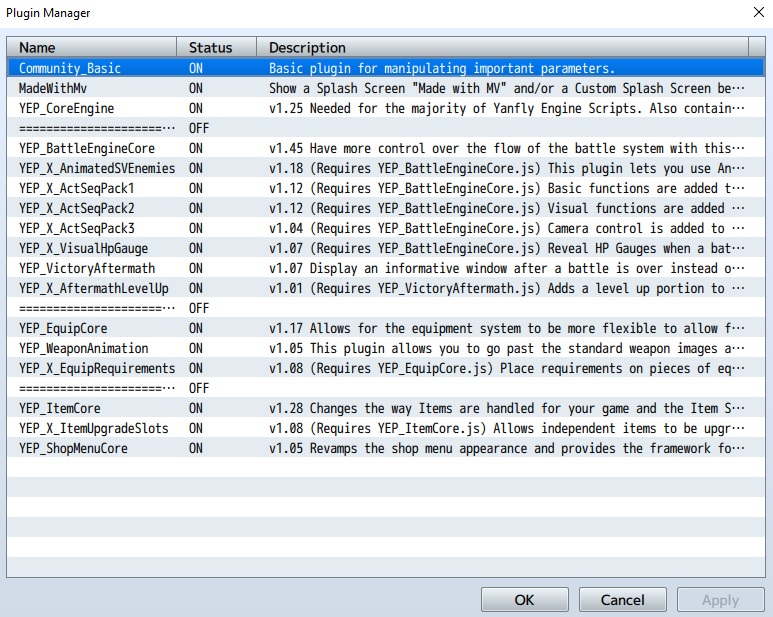The height and width of the screenshot is (617, 773).
Task: Click the 'Show a Splash Screen' description
Action: coord(506,88)
